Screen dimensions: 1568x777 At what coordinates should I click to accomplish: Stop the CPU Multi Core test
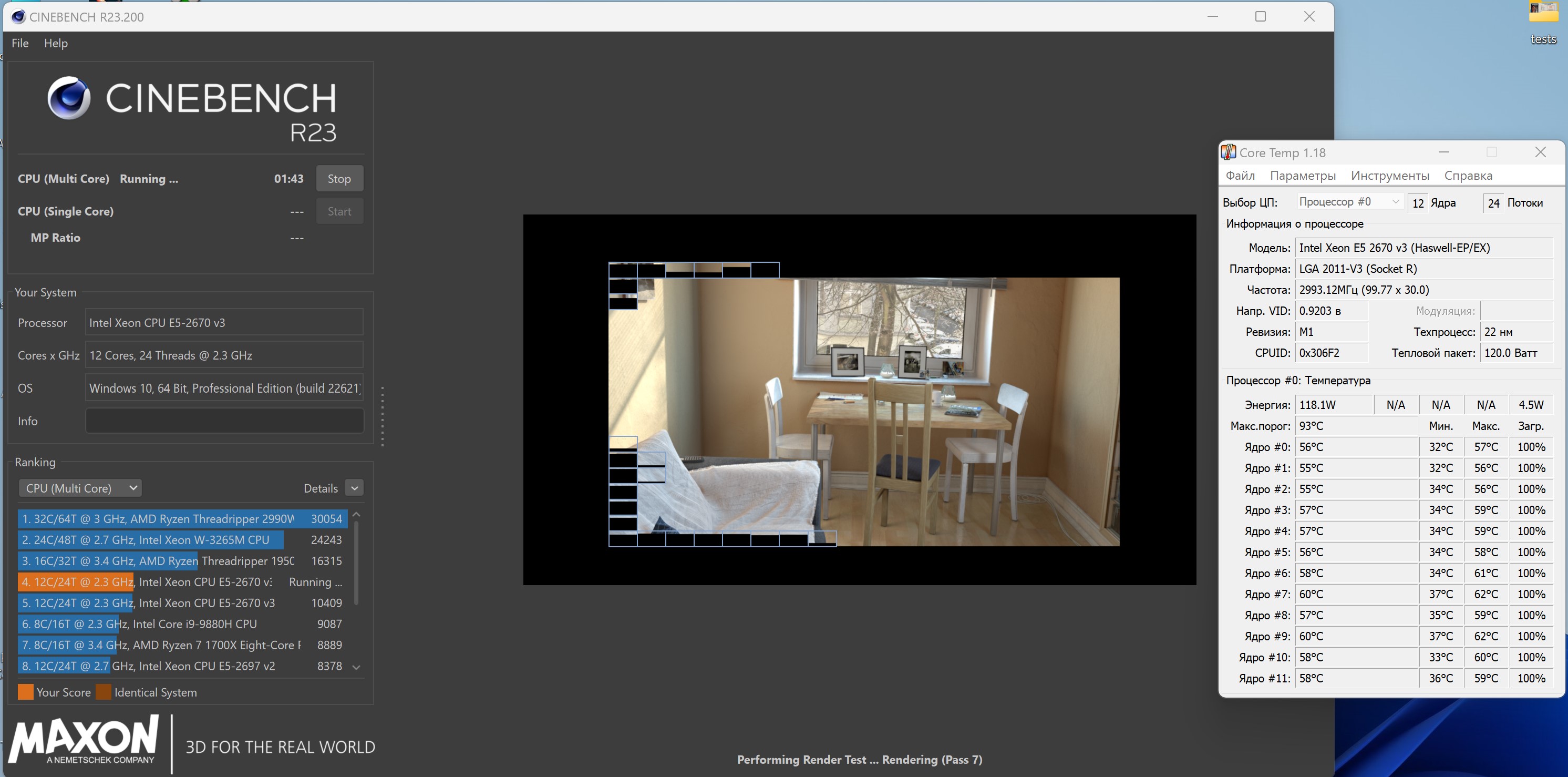[x=339, y=178]
